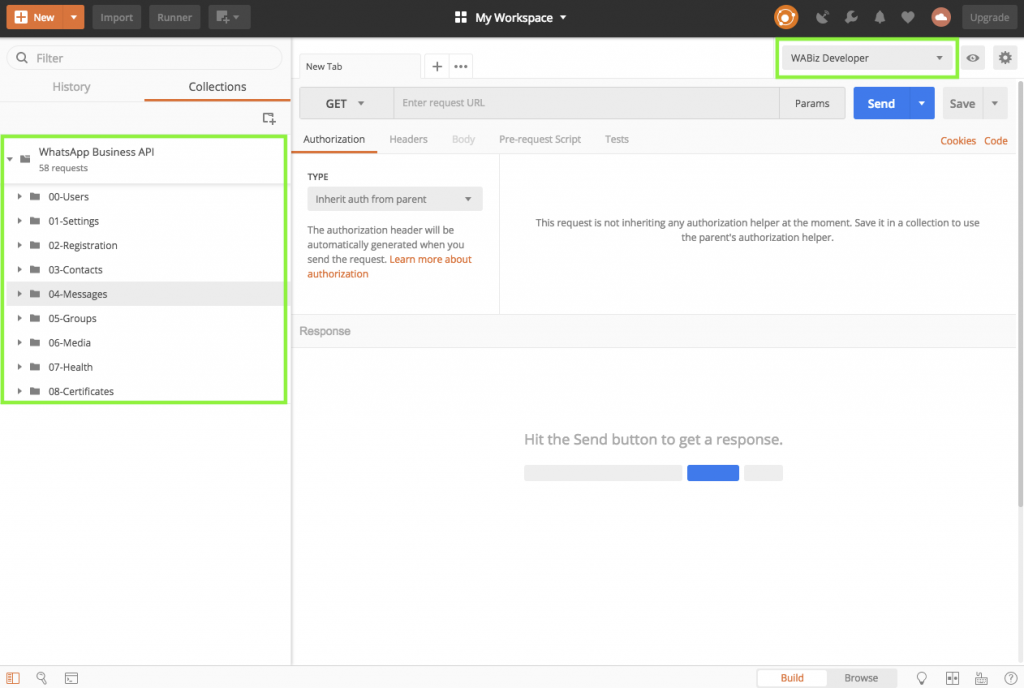Open the user account avatar

pyautogui.click(x=940, y=17)
